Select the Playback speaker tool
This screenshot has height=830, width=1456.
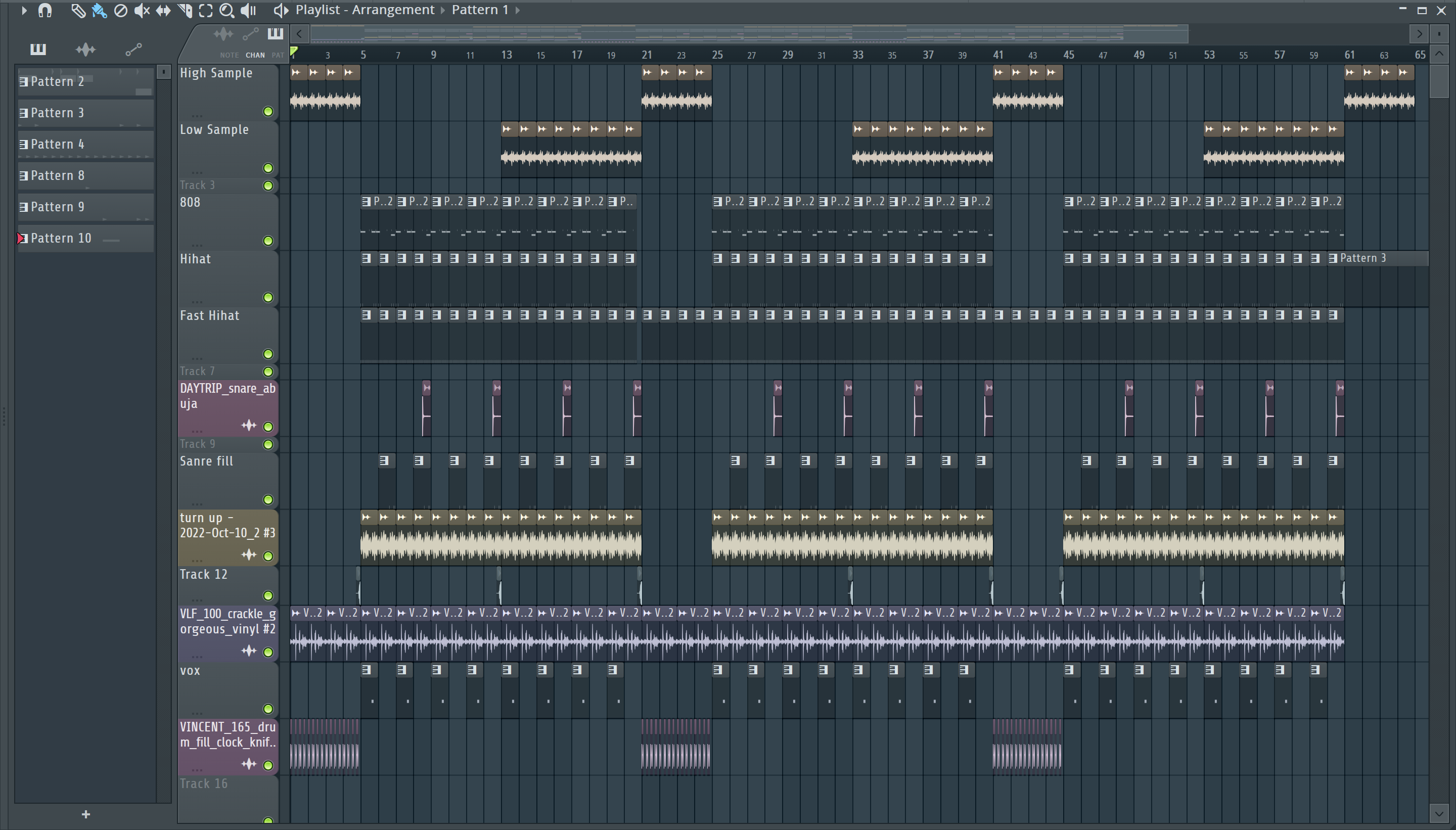(248, 10)
